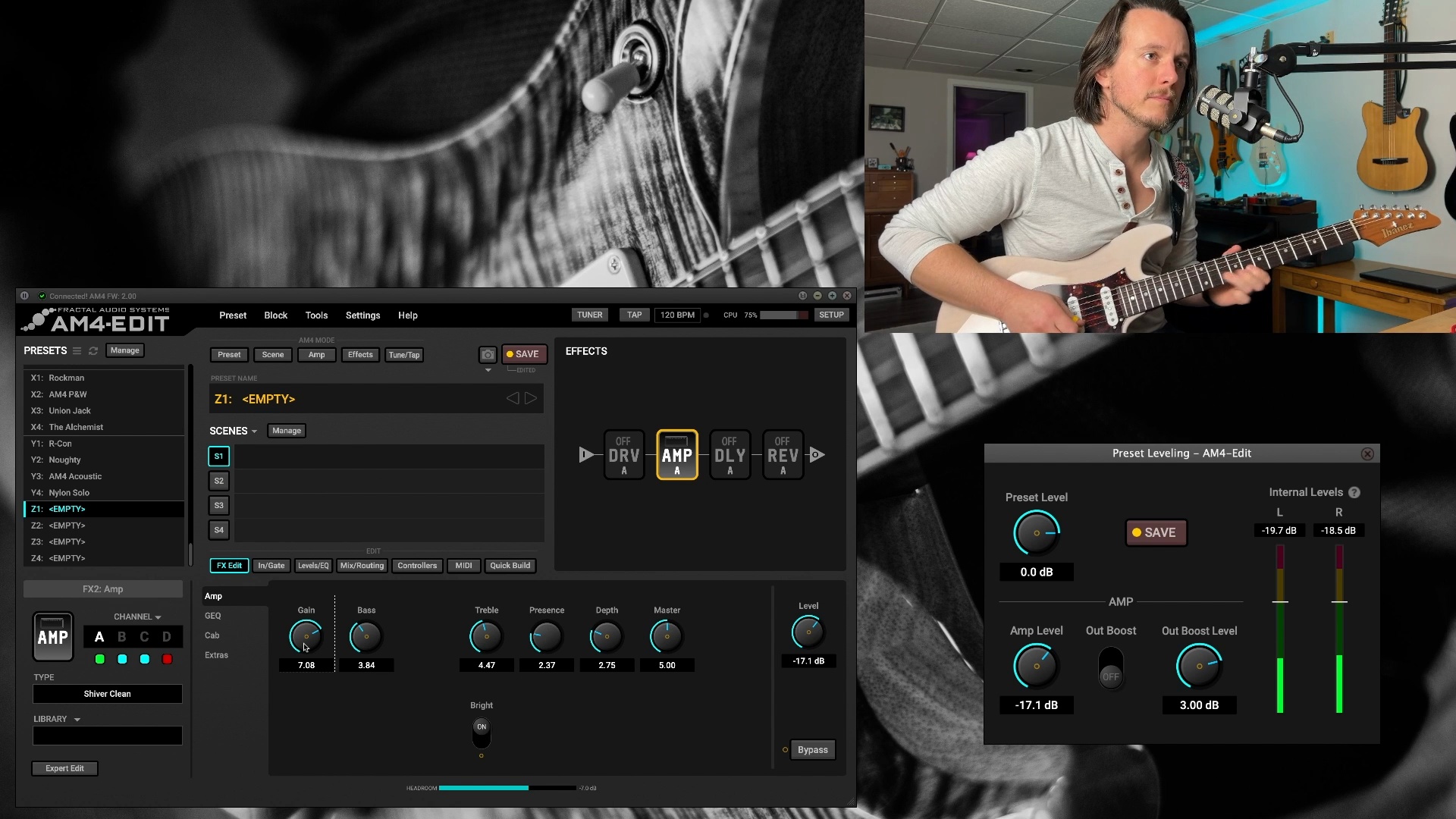
Task: Click the Presence knob
Action: pos(547,636)
